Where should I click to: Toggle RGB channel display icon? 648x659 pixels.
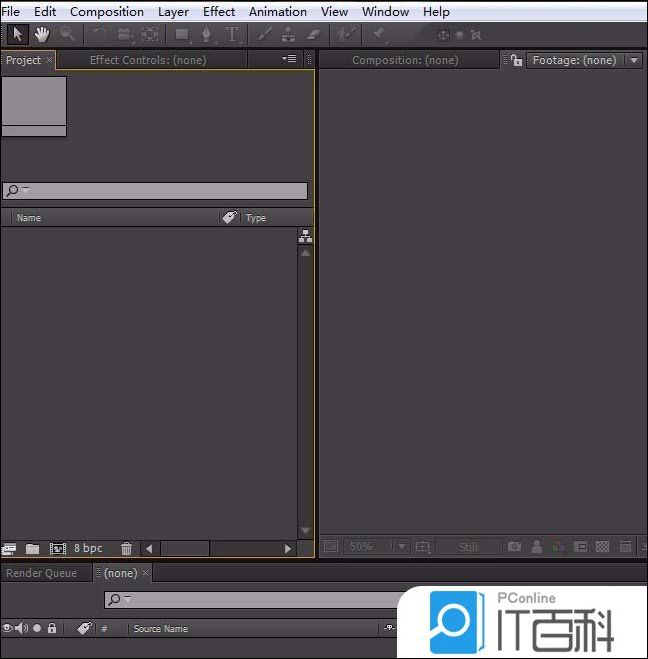pyautogui.click(x=558, y=546)
